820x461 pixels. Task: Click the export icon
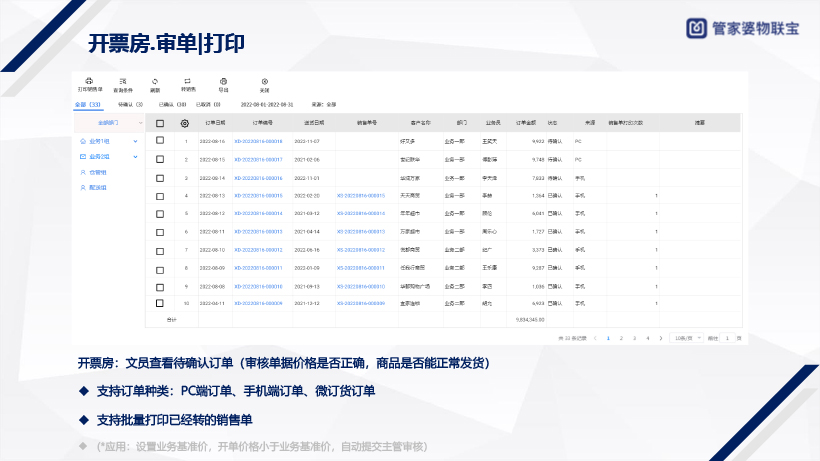(223, 81)
